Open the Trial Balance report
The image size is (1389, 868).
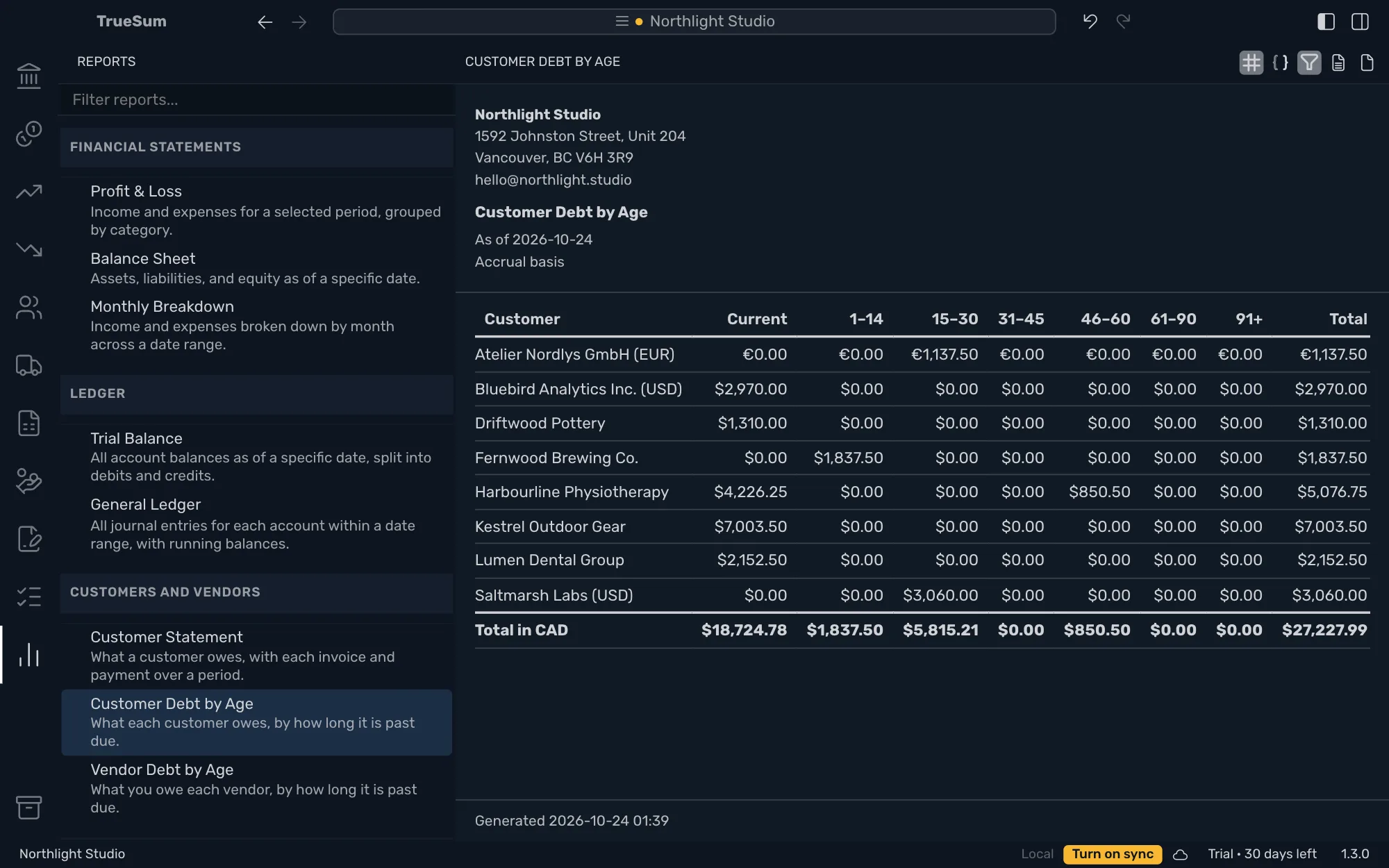256,456
